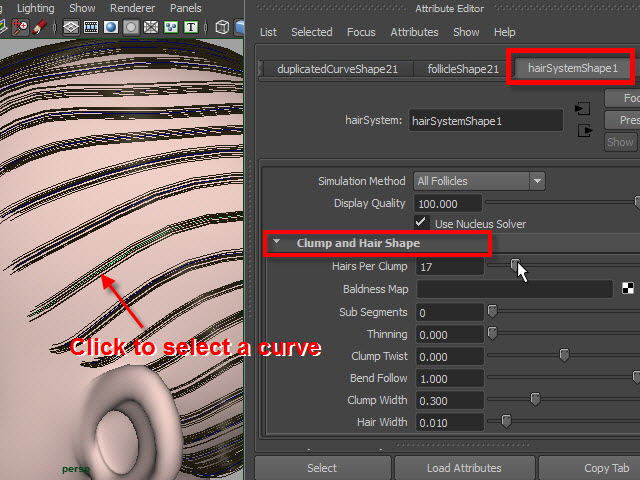Click the Display Quality value field

[448, 203]
